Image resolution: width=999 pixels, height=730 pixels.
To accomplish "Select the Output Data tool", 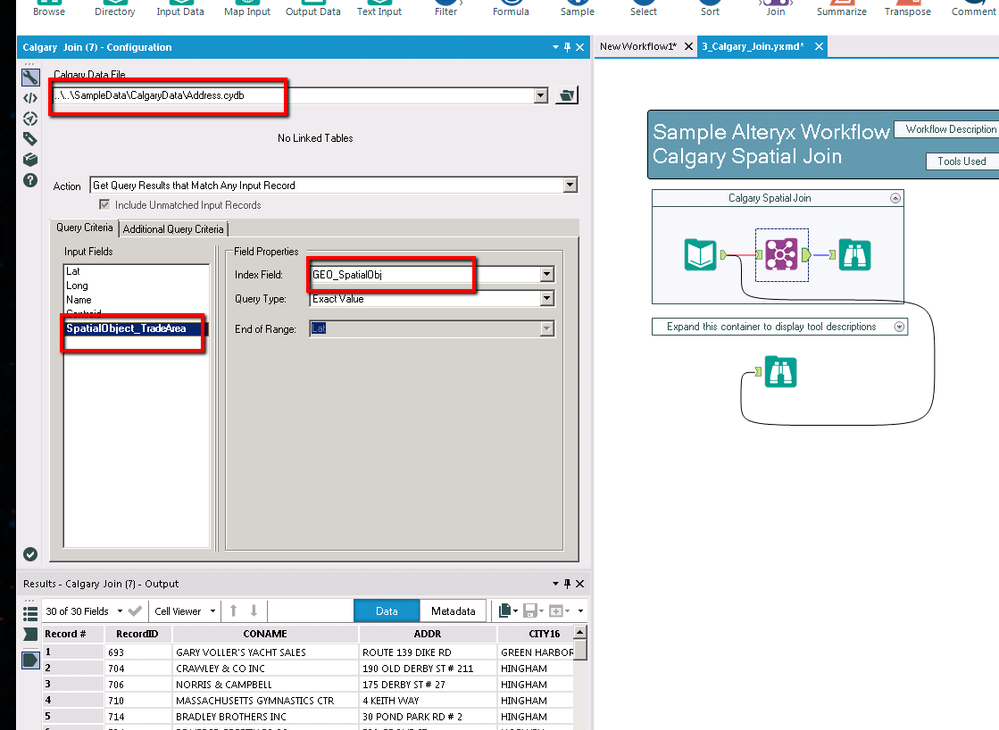I will pos(313,9).
